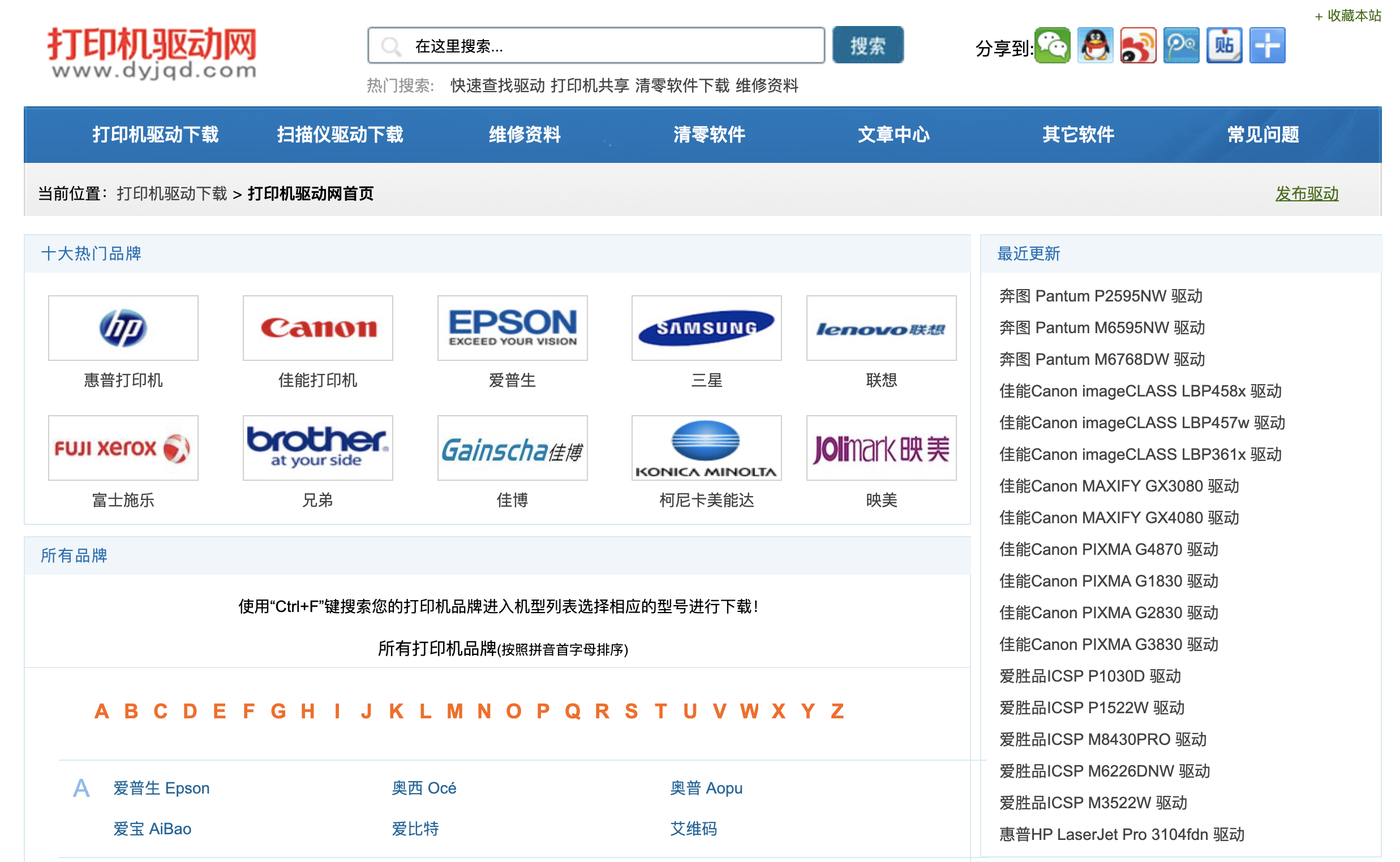1400x862 pixels.
Task: Share to Tencent Weibo icon
Action: [x=1181, y=46]
